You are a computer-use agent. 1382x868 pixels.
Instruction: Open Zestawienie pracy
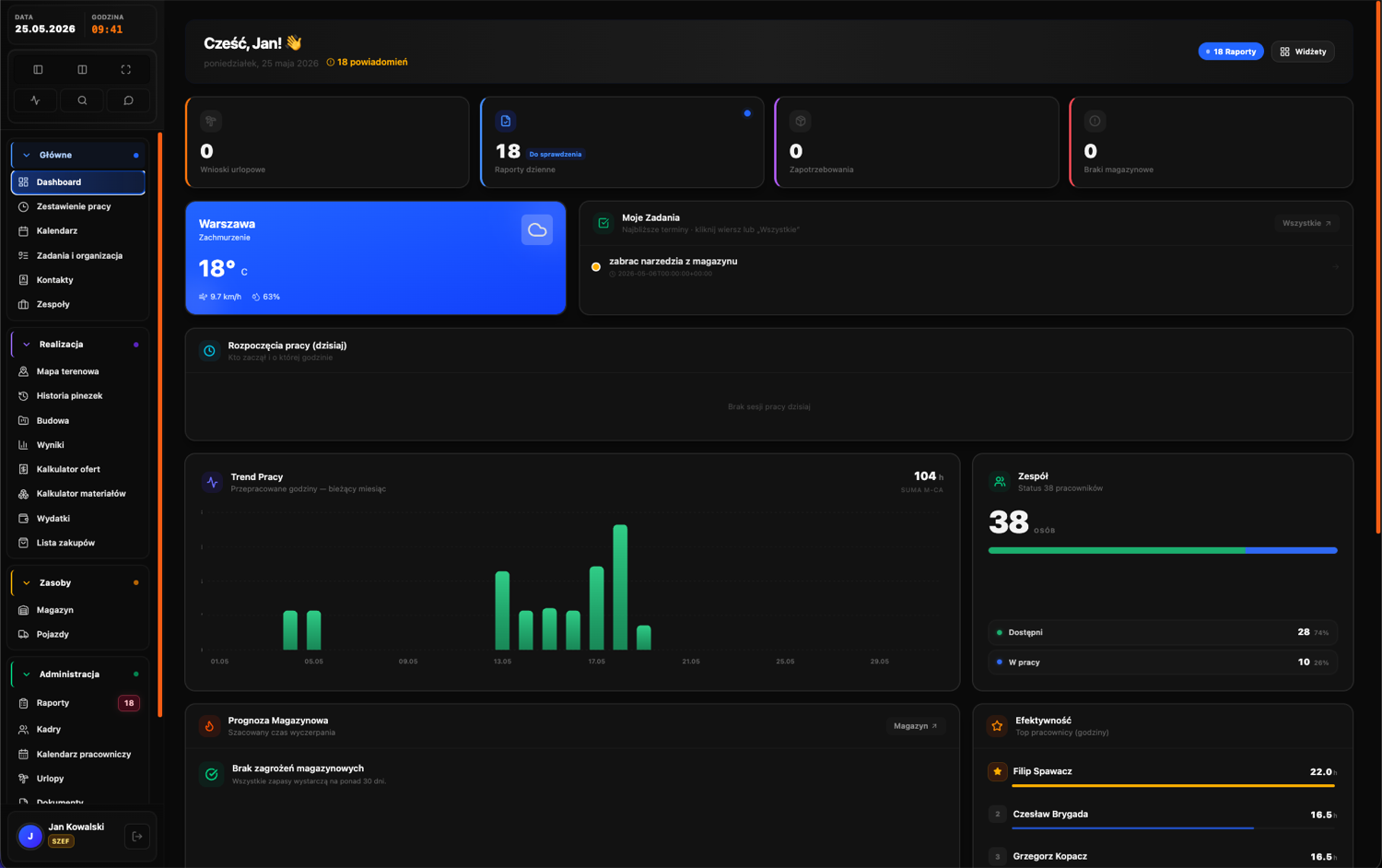(78, 206)
